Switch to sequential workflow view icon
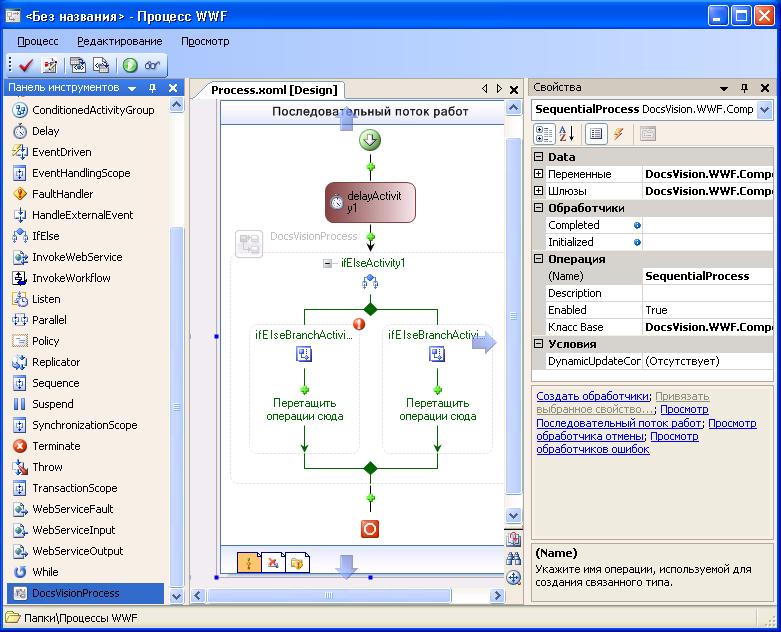The width and height of the screenshot is (781, 632). tap(249, 563)
